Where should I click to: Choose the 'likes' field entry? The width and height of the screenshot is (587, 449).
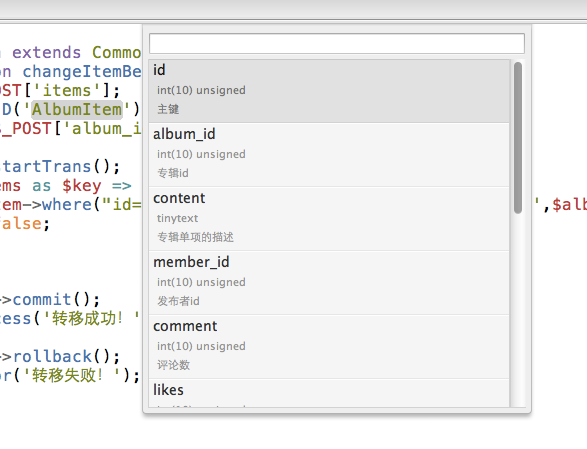click(329, 393)
